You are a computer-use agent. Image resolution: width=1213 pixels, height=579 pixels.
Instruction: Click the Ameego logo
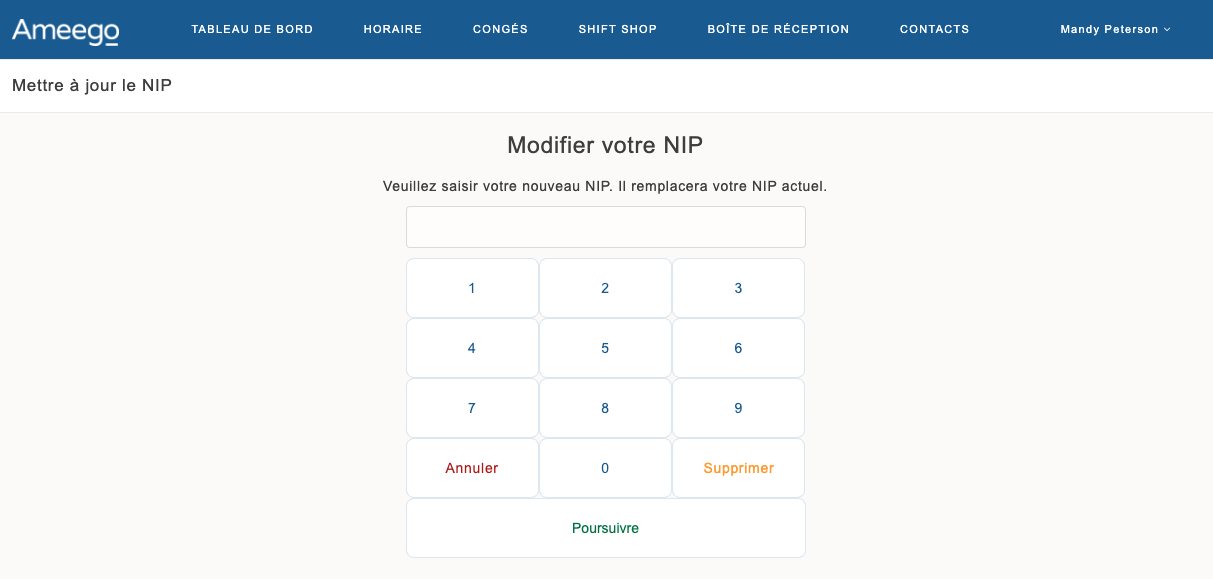[66, 30]
